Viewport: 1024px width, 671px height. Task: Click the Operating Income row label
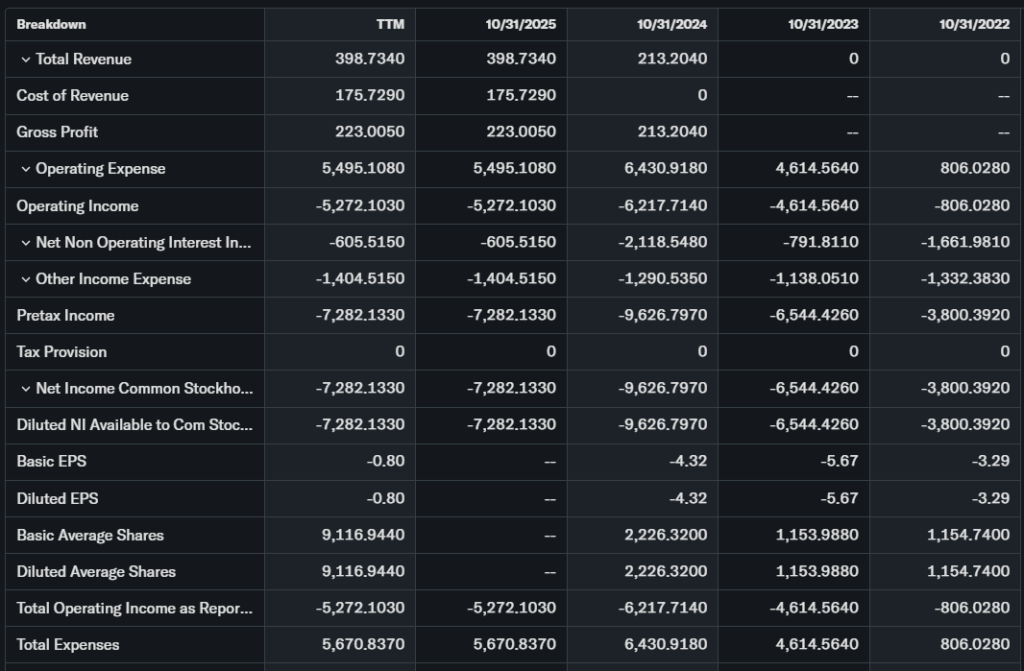(x=77, y=206)
